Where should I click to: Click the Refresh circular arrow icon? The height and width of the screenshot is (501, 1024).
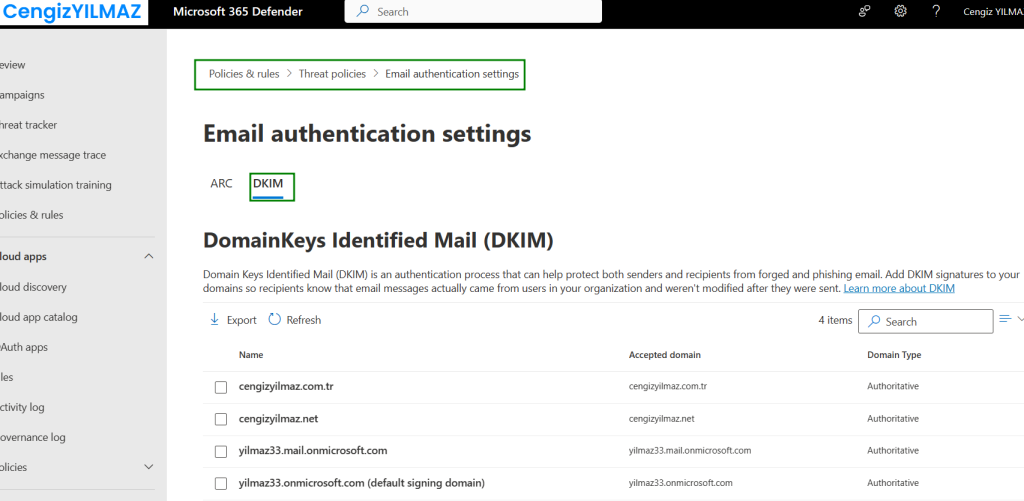click(276, 320)
